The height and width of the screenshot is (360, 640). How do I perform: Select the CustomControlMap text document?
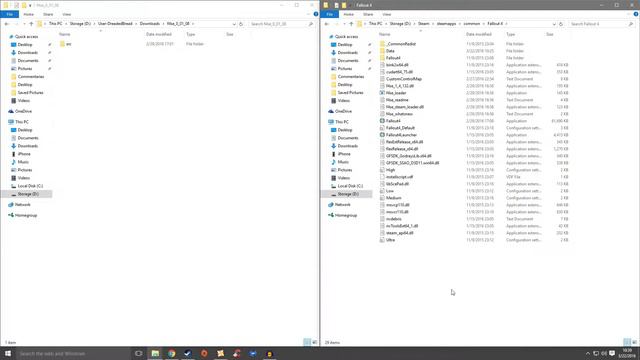(x=404, y=79)
